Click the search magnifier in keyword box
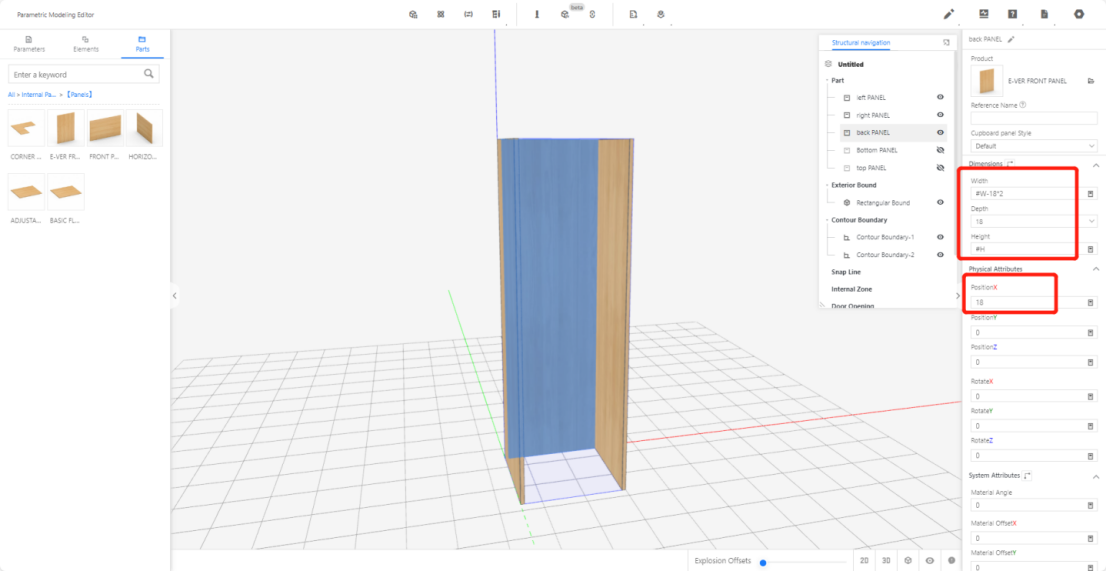The image size is (1107, 571). click(x=149, y=74)
